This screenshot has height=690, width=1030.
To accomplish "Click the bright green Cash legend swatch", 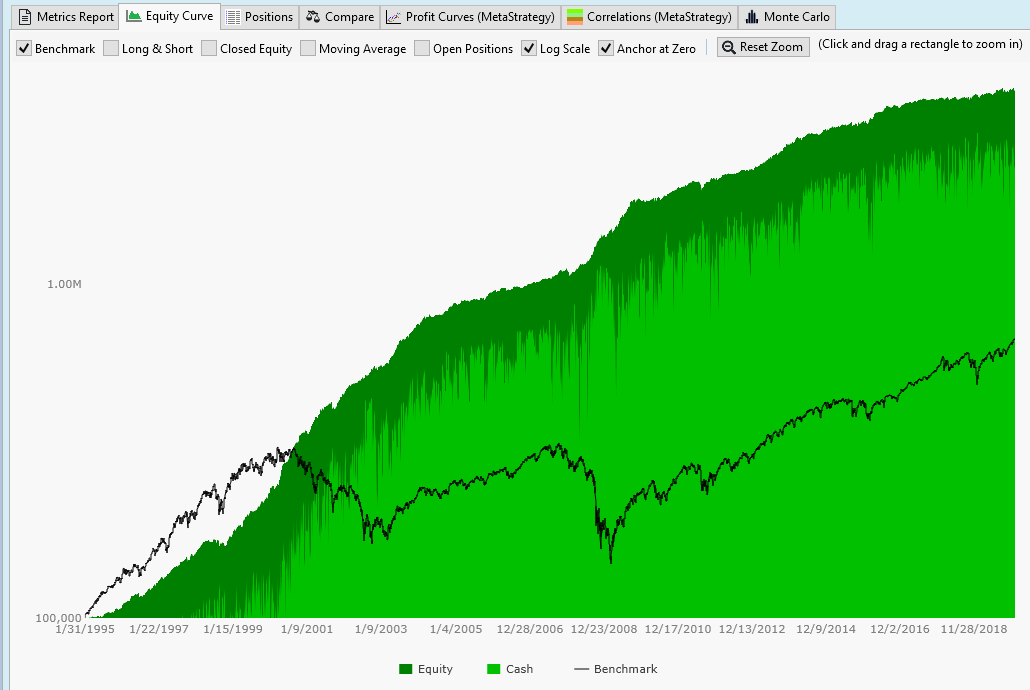I will [493, 669].
